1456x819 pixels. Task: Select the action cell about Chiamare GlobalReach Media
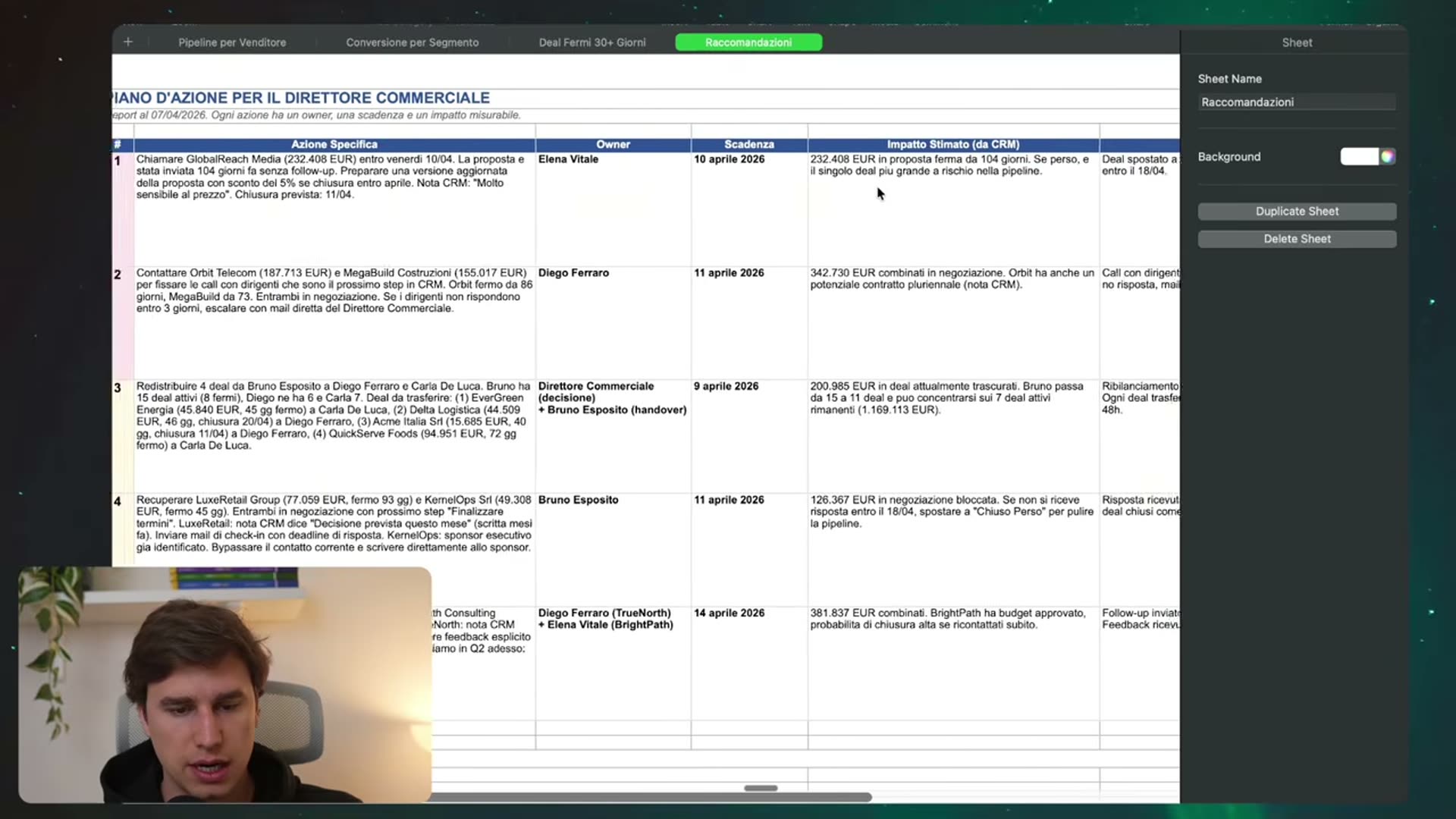(x=334, y=209)
